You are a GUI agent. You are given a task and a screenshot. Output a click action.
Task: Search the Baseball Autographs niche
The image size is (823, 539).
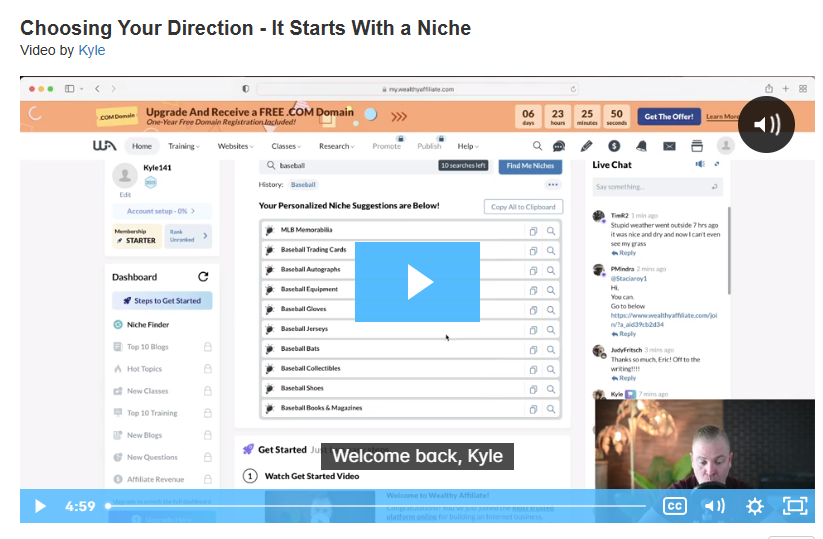[551, 270]
